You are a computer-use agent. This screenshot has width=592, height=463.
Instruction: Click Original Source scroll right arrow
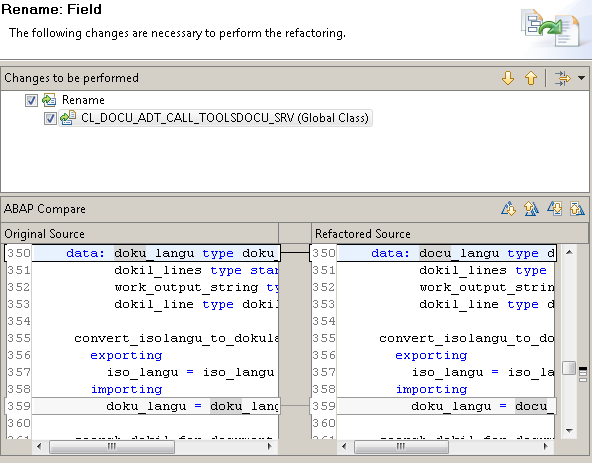270,446
